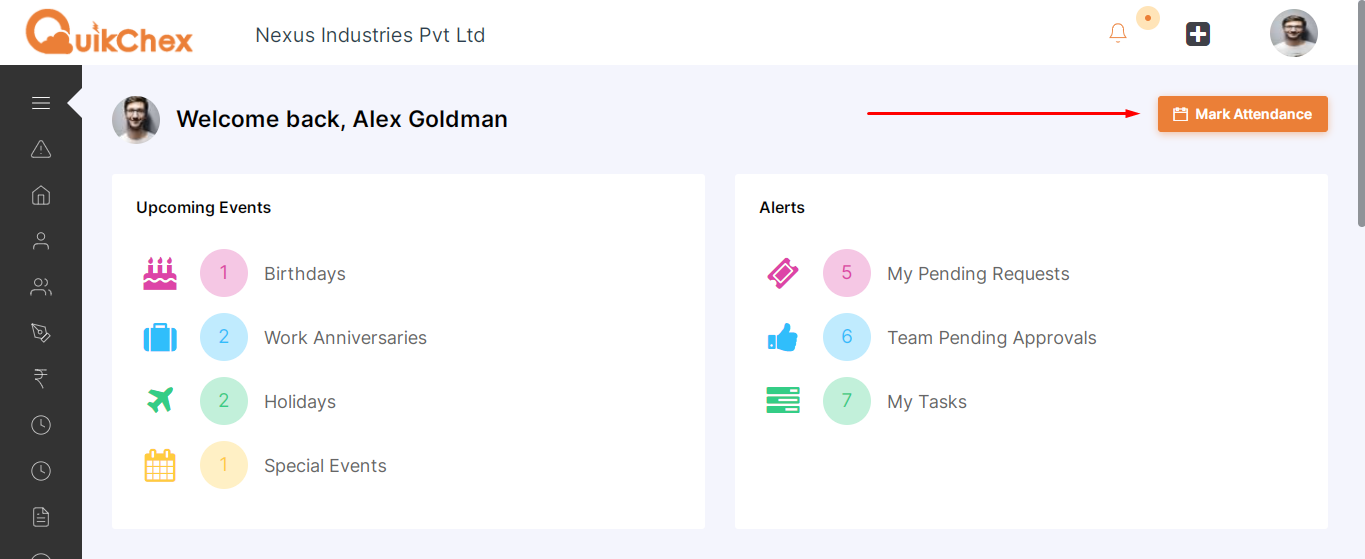
Task: Select the pen tool sidebar icon
Action: (x=41, y=333)
